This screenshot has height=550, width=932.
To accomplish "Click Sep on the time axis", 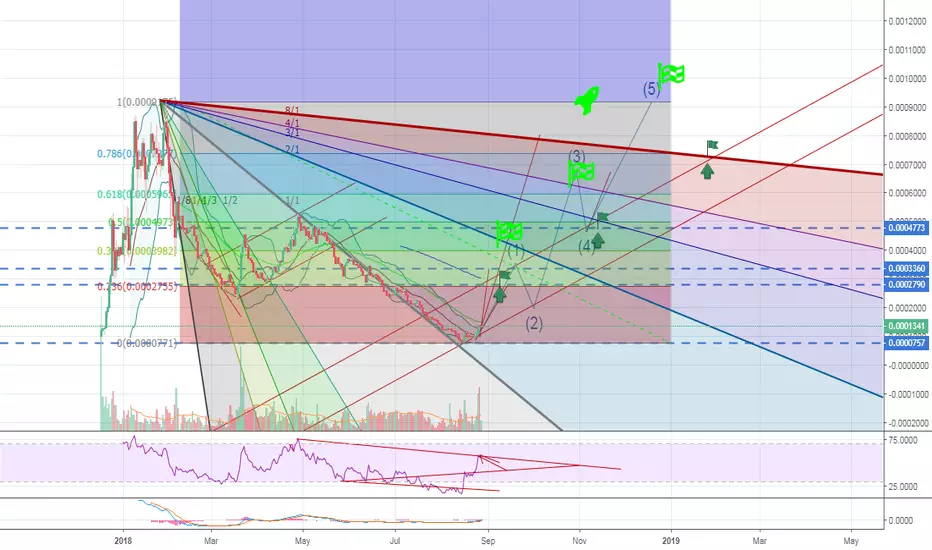I will 488,540.
